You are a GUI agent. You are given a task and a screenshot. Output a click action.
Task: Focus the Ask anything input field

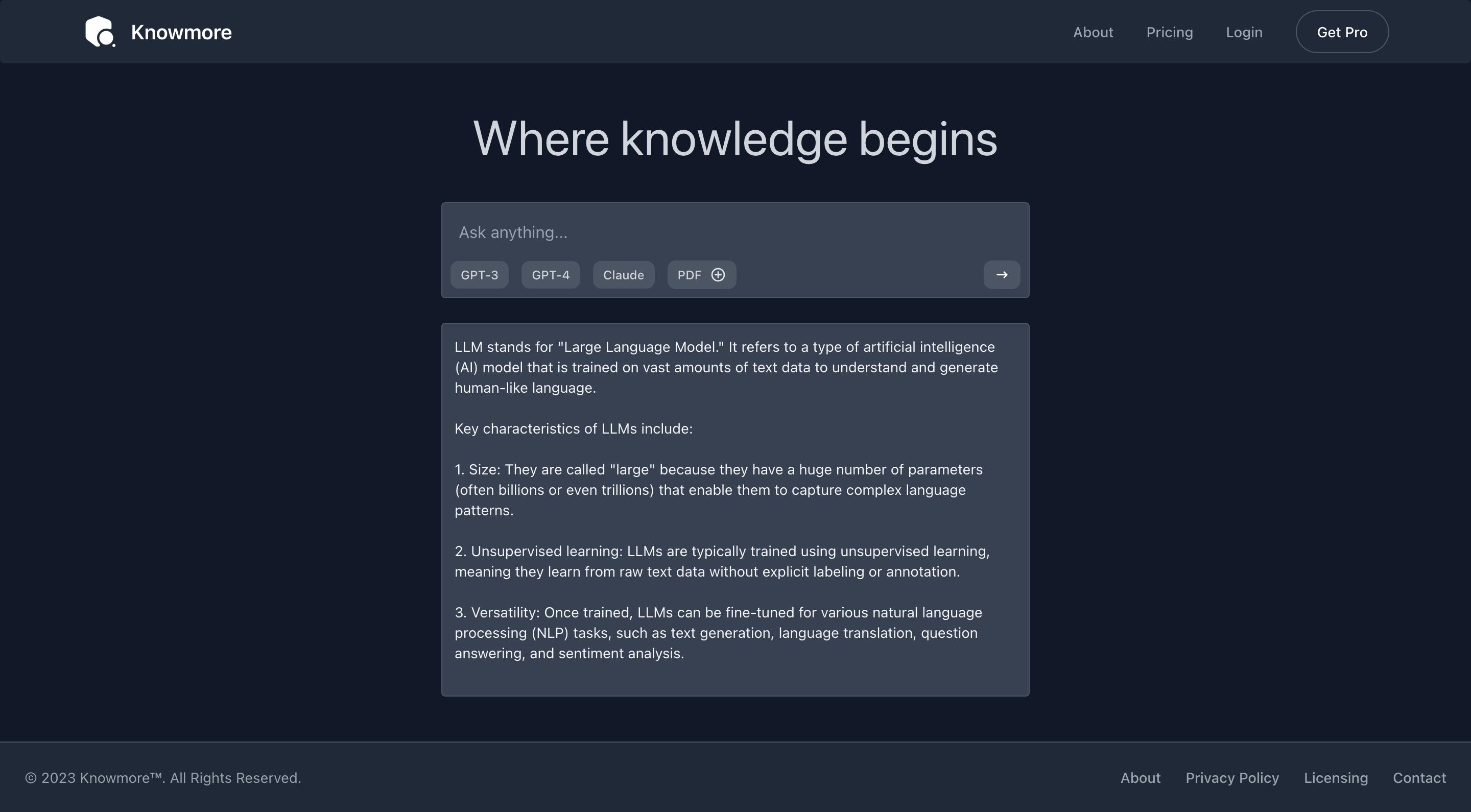click(734, 232)
